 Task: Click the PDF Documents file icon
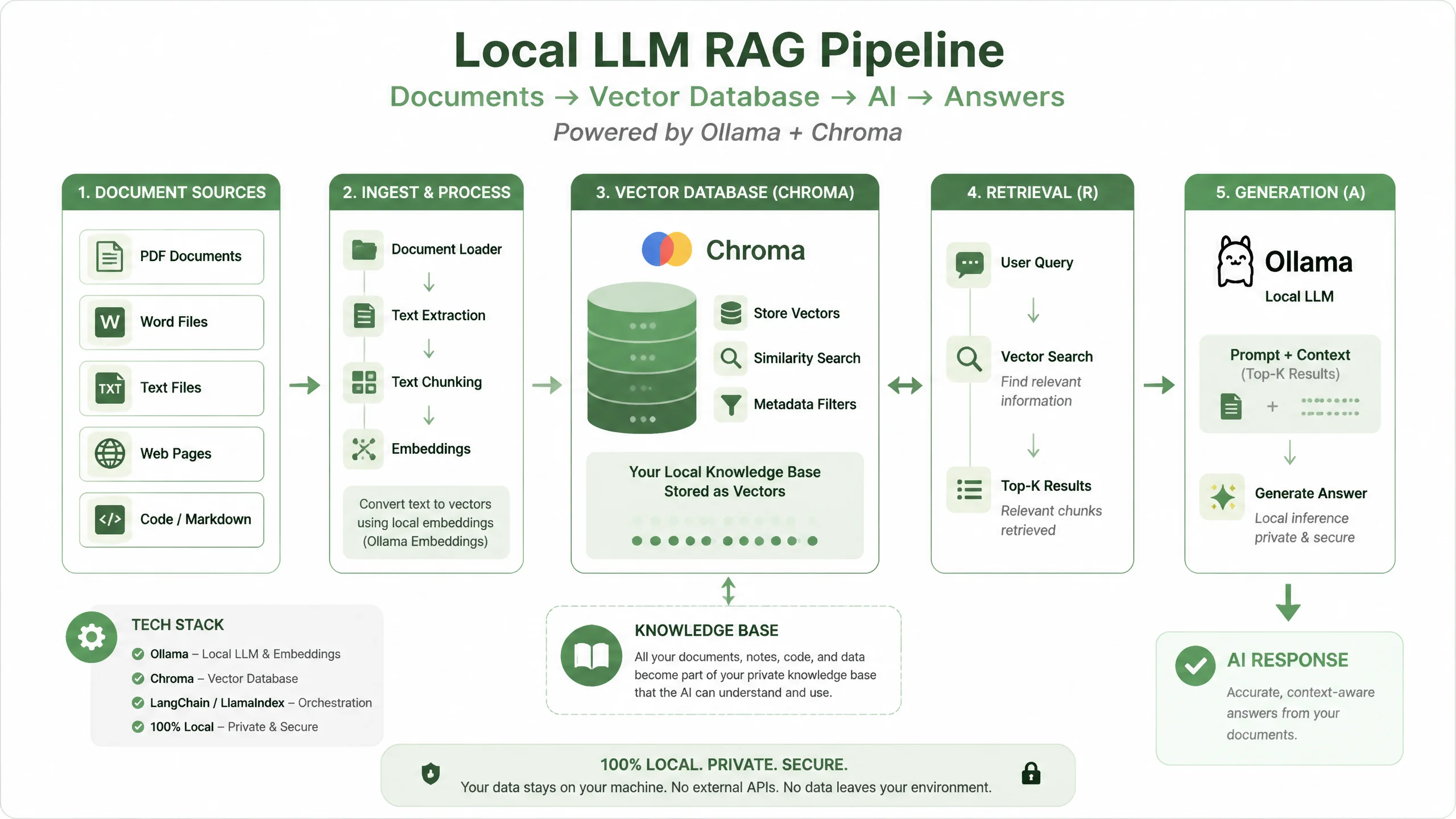pos(110,256)
